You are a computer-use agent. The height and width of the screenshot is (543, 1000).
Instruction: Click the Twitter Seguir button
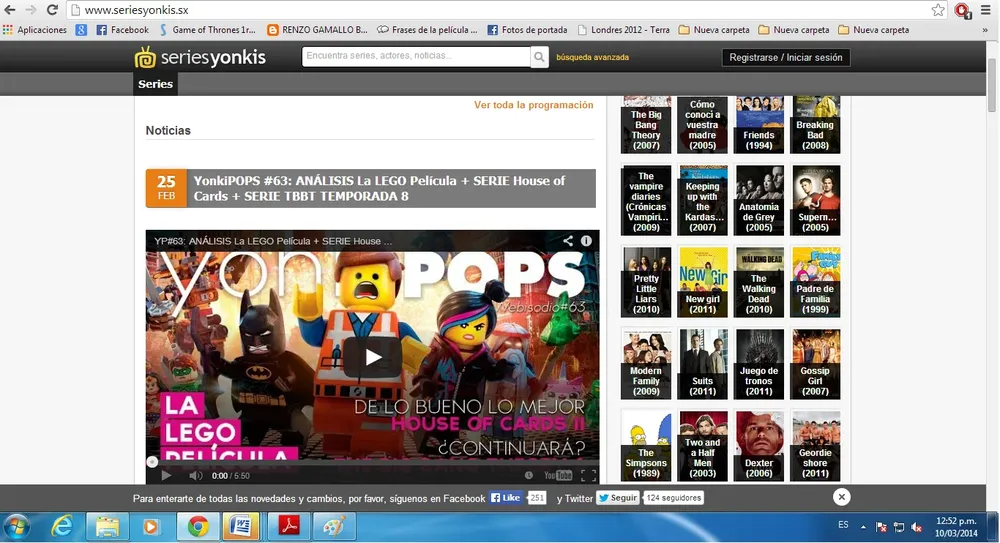pos(617,498)
